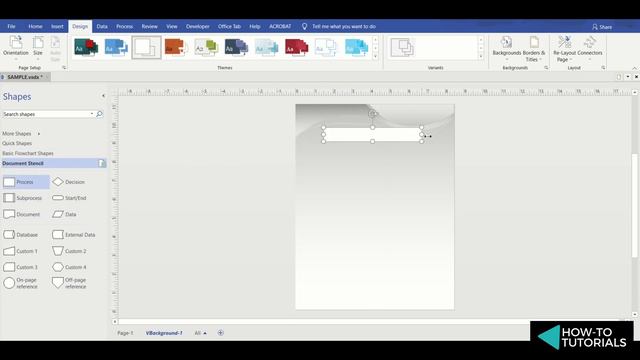This screenshot has width=640, height=360.
Task: Click the search shapes magnifier icon
Action: [x=99, y=114]
